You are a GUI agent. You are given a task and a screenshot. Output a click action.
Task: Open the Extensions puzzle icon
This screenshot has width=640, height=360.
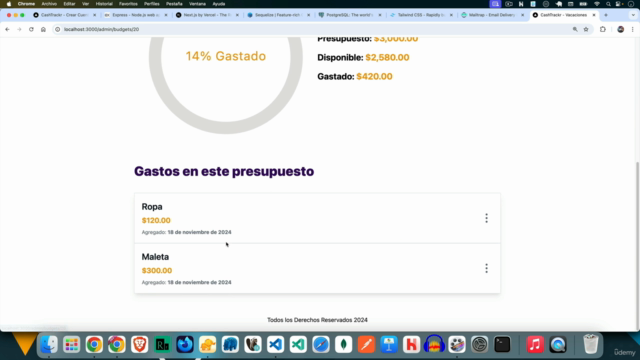[x=603, y=29]
